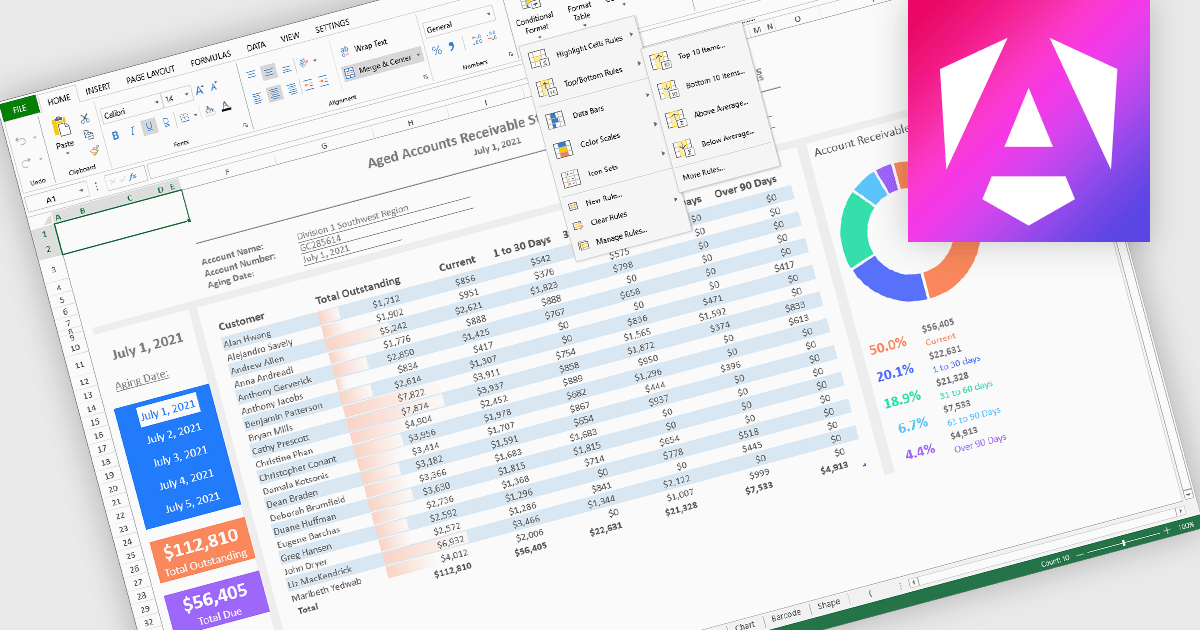Select Color Scales in the menu
Viewport: 1200px width, 630px height.
pos(599,138)
